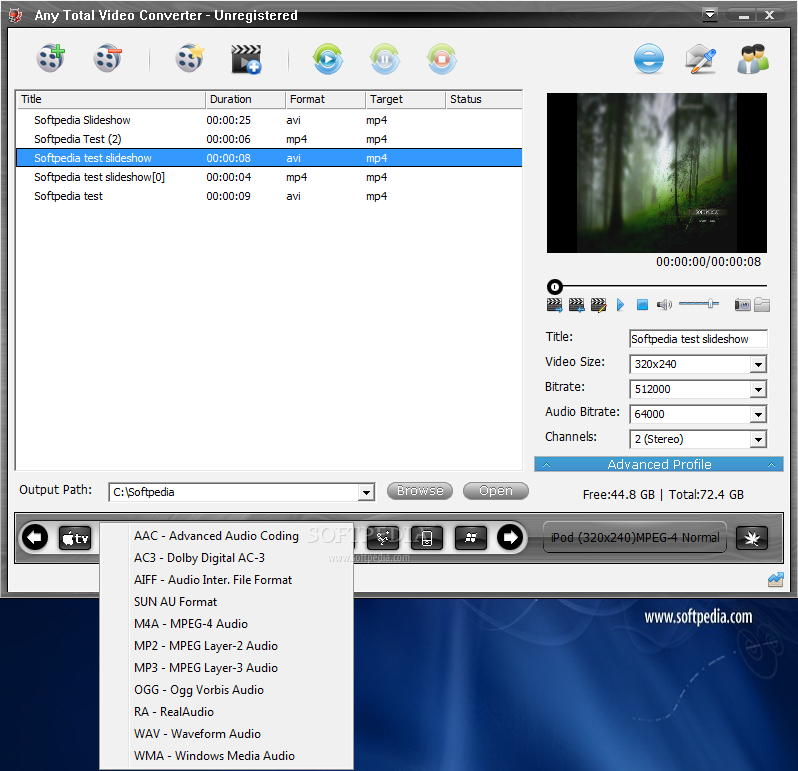Click the Add video files icon
The height and width of the screenshot is (771, 798).
(51, 59)
